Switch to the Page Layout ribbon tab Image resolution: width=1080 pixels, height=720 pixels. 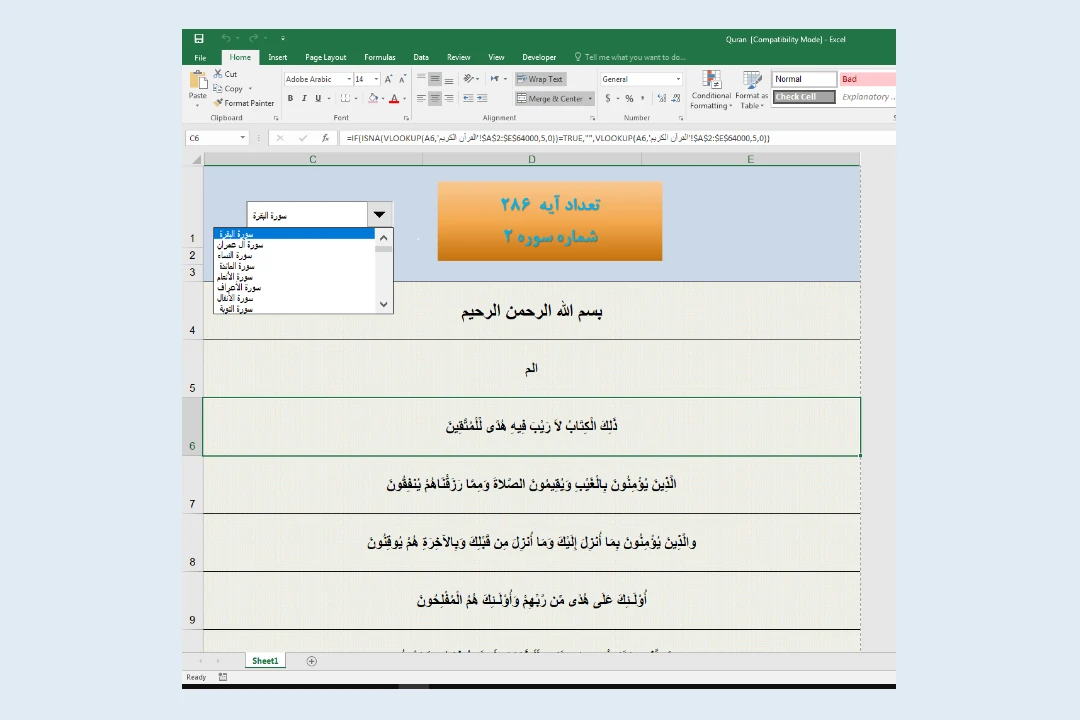(325, 57)
